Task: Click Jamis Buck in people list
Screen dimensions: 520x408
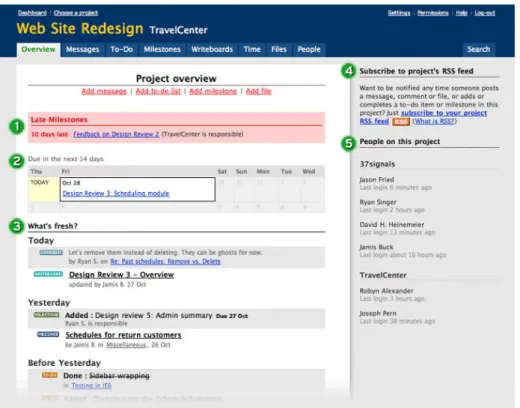Action: pos(376,247)
